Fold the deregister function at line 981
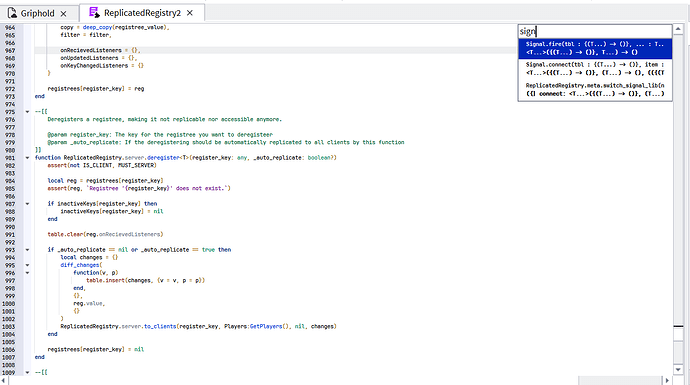Image resolution: width=690 pixels, height=385 pixels. tap(27, 158)
